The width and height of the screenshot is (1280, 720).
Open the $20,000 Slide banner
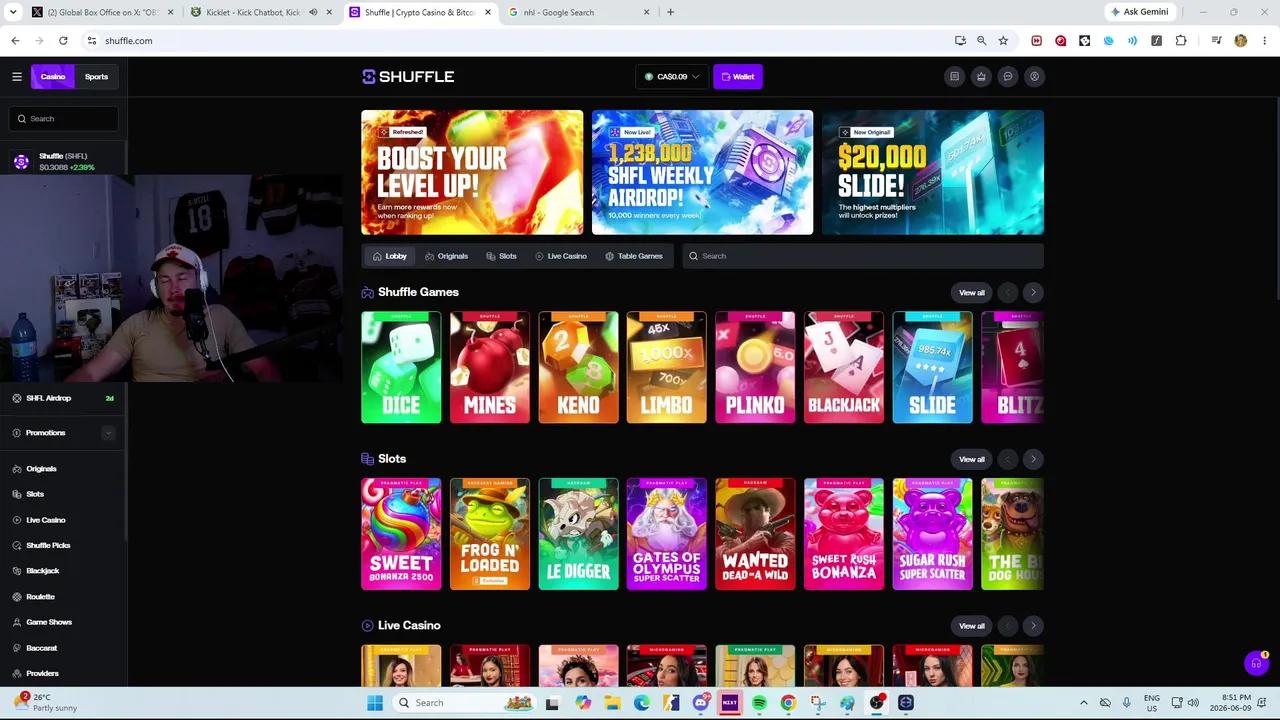tap(933, 172)
